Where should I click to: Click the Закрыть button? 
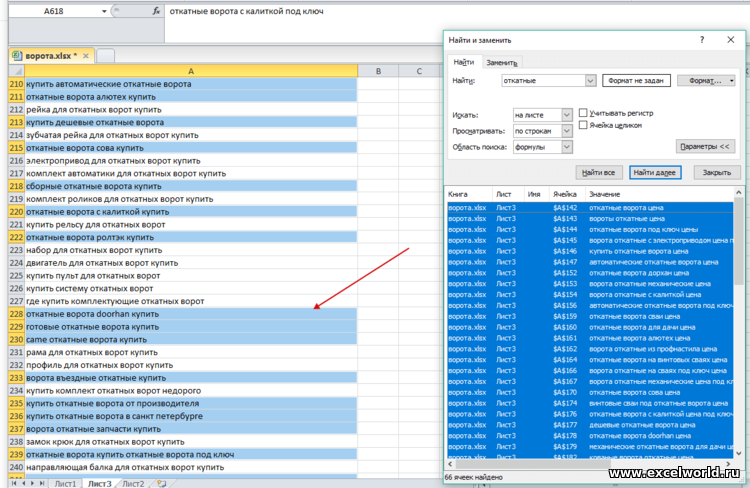717,172
